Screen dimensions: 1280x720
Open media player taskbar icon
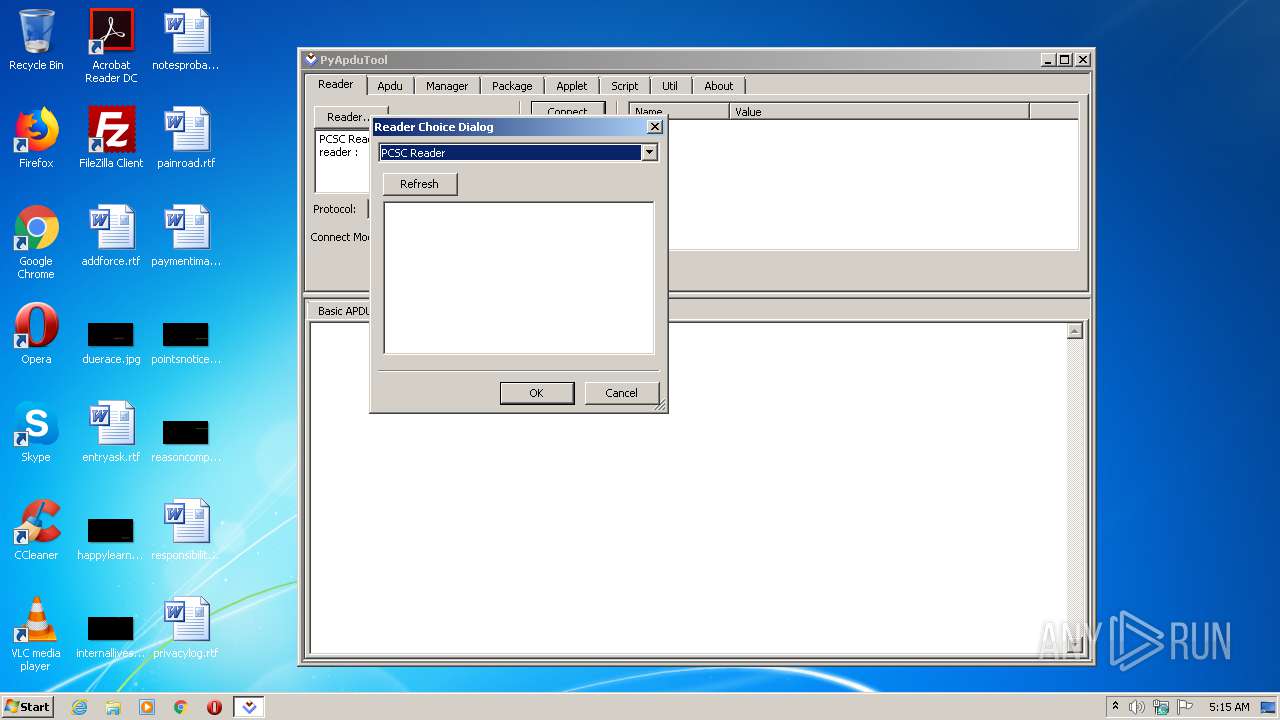click(x=147, y=707)
